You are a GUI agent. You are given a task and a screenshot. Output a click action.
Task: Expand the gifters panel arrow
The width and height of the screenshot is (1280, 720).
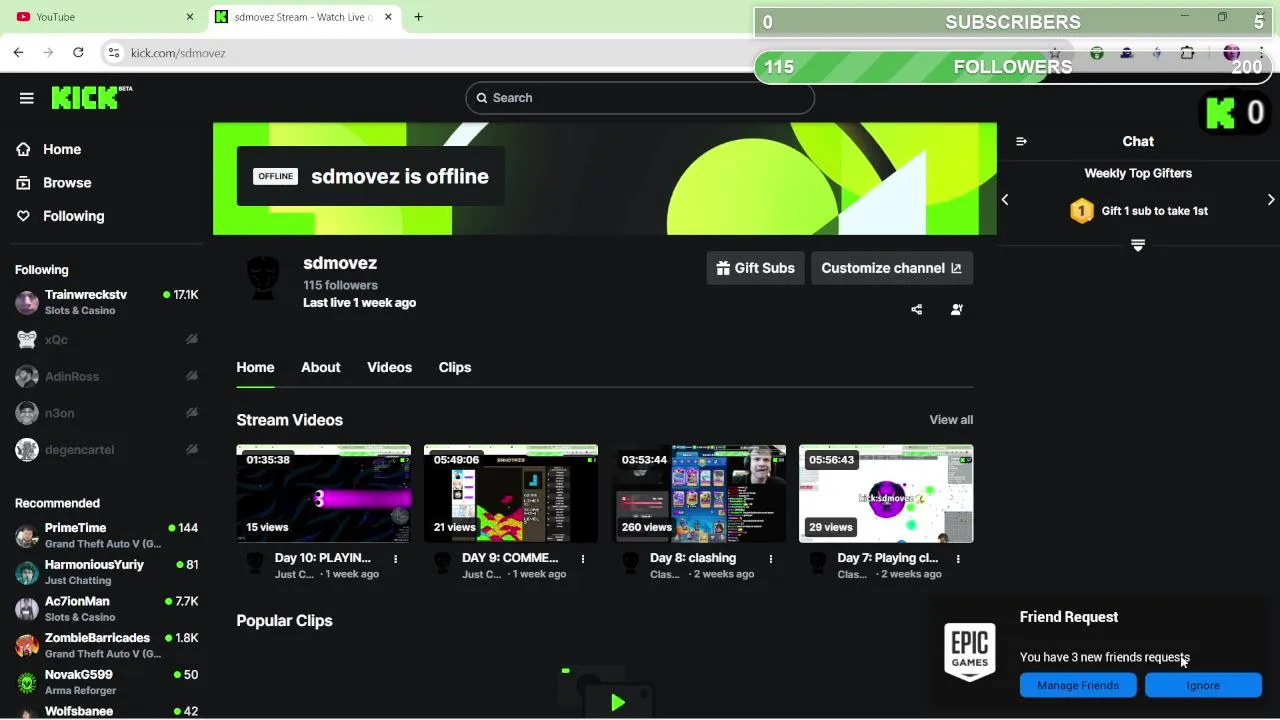tap(1138, 246)
